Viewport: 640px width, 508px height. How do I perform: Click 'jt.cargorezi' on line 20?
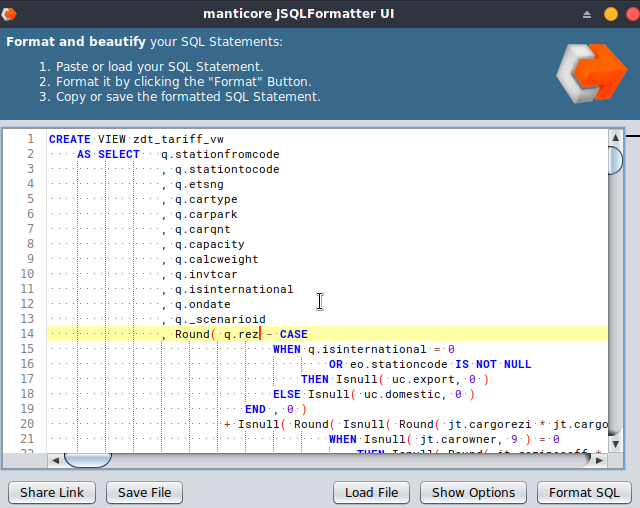[x=490, y=424]
